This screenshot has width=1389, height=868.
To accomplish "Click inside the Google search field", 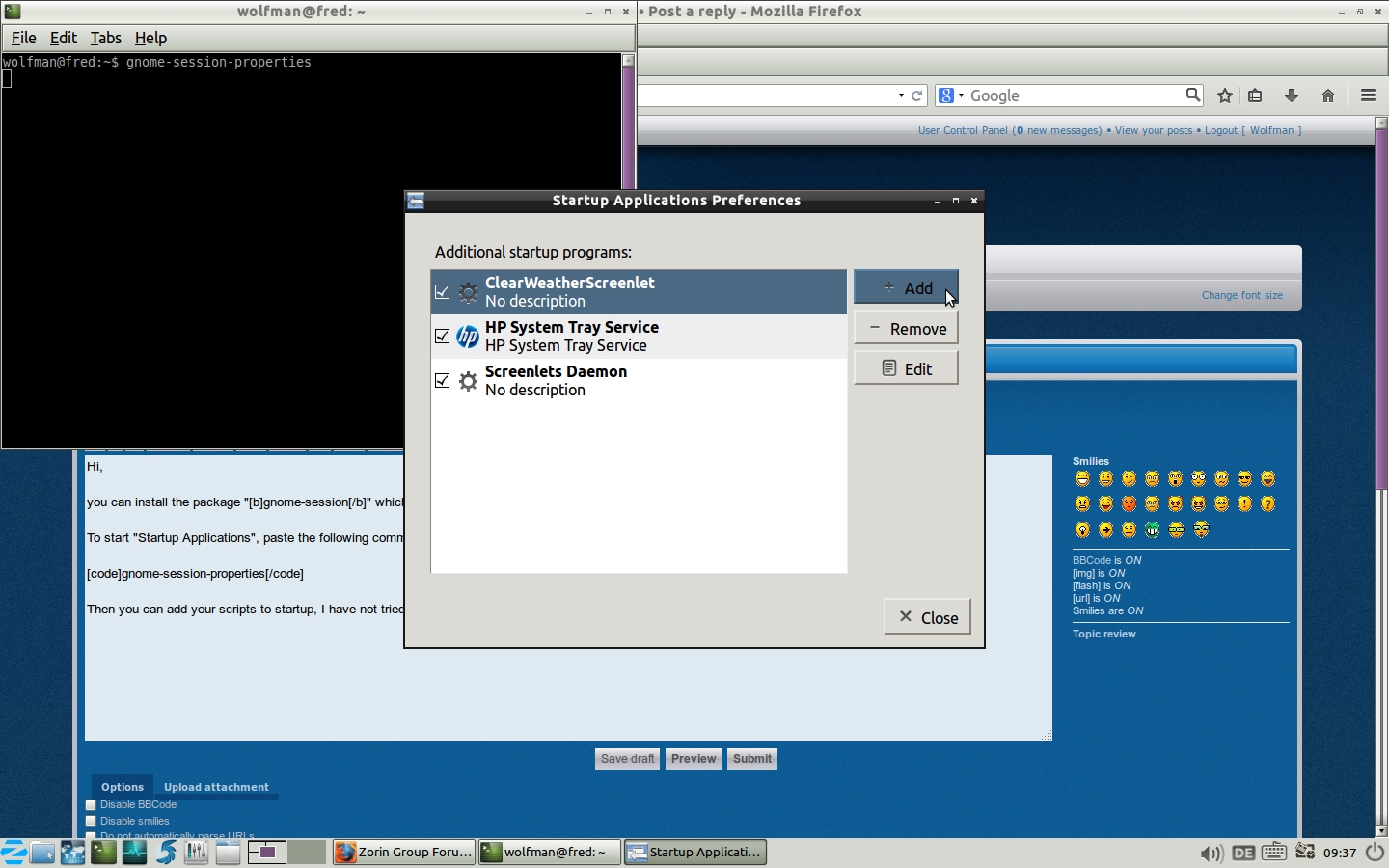I will [x=1073, y=95].
